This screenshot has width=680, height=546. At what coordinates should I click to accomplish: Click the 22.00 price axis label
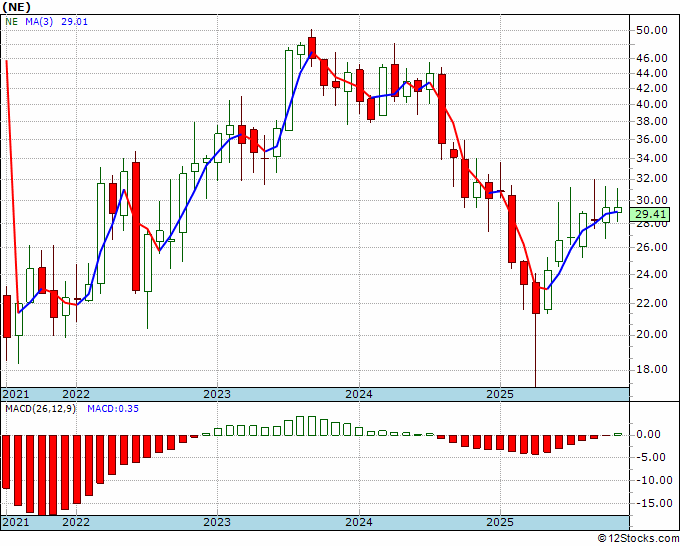click(651, 303)
